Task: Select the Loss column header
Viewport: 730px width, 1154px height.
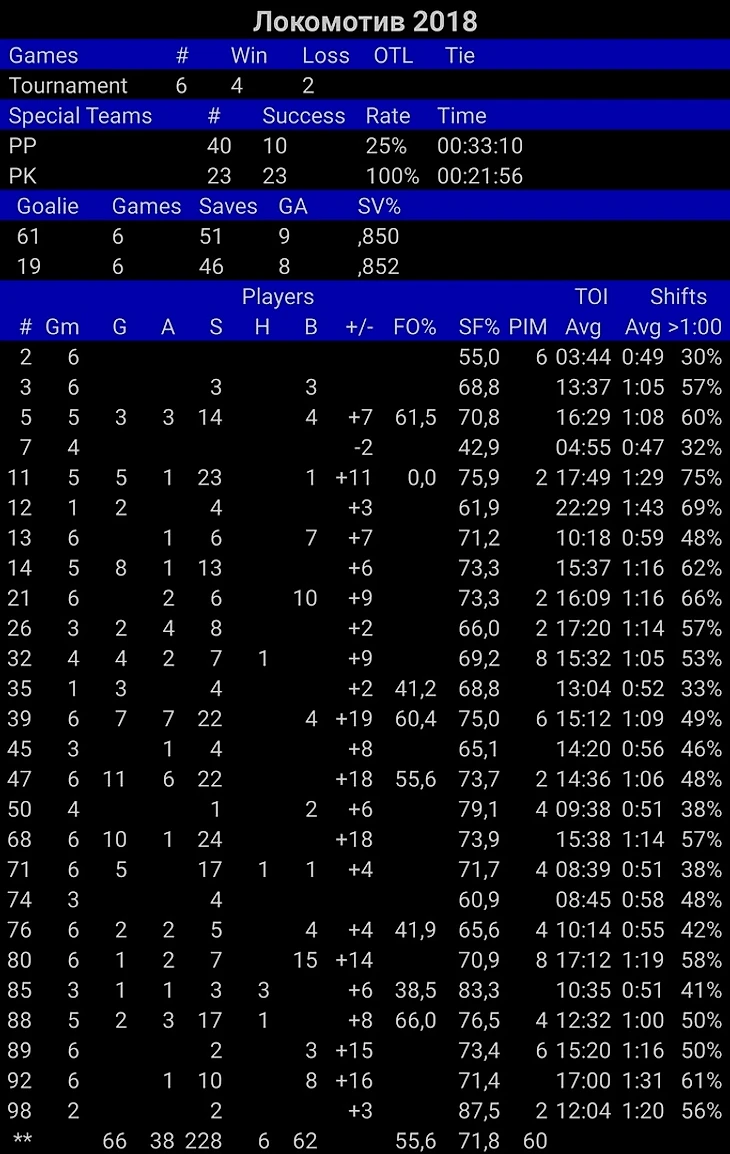Action: coord(325,55)
